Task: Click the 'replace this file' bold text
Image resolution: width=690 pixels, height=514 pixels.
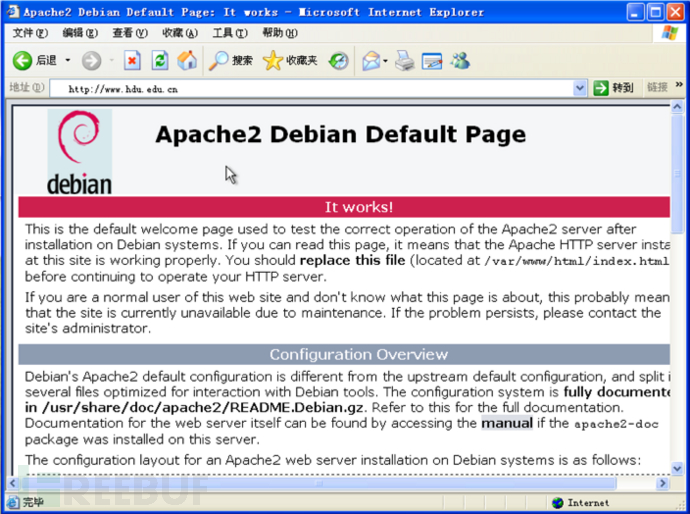Action: [352, 260]
